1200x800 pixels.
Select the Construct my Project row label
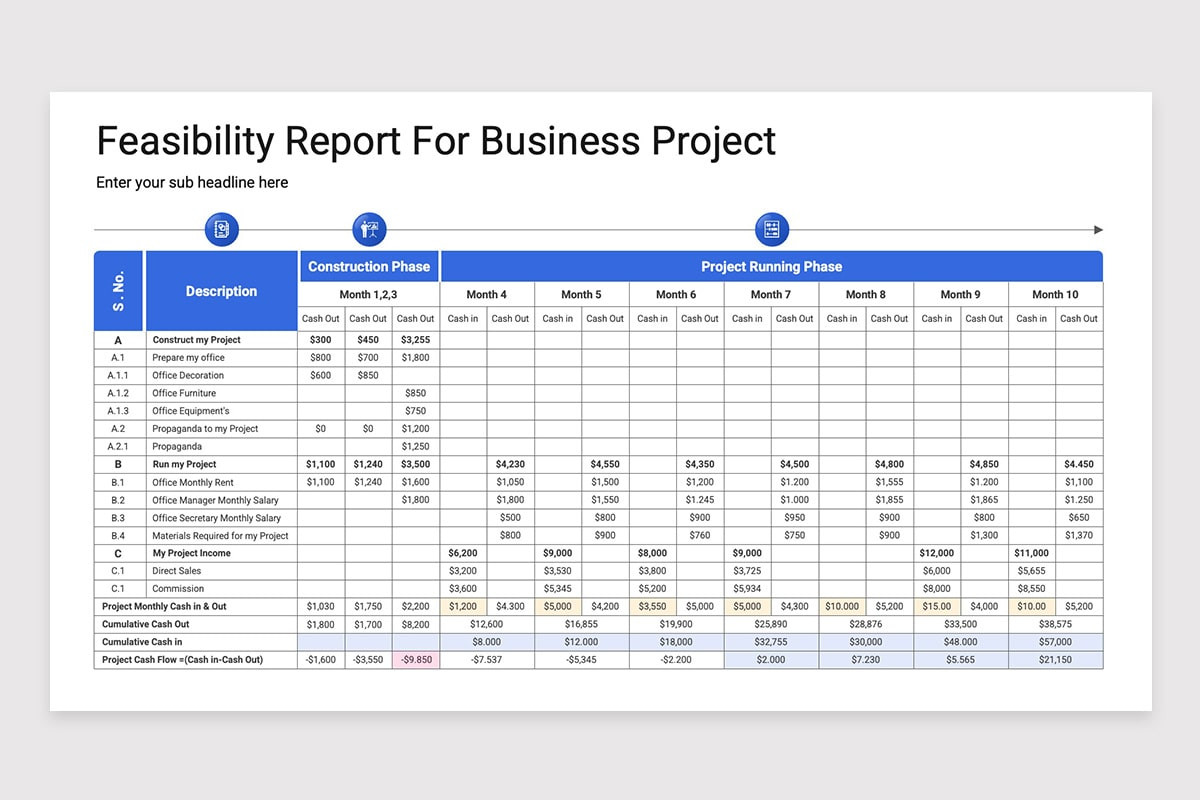tap(197, 340)
